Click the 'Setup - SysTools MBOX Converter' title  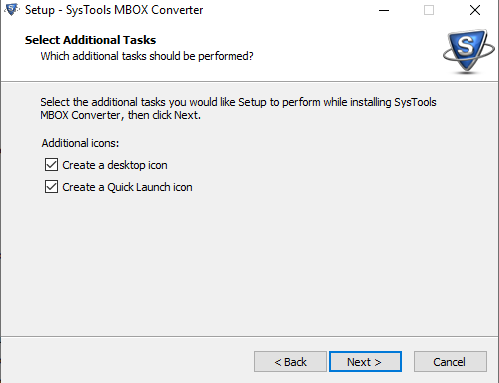pos(114,10)
